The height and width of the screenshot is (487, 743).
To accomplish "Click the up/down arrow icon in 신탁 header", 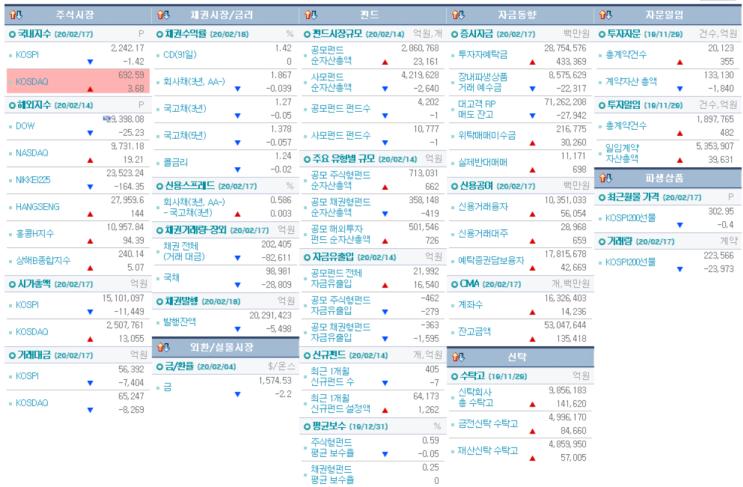I will [x=458, y=357].
